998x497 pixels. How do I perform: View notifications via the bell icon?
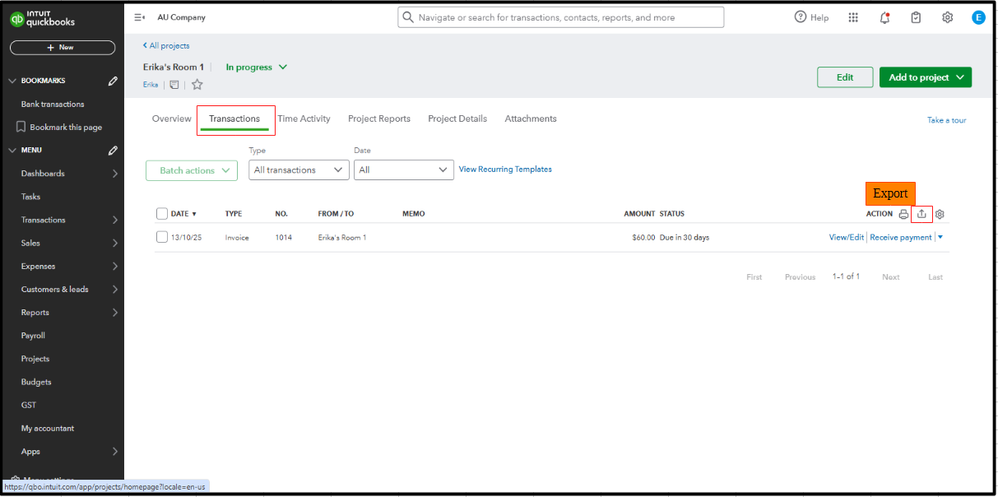[x=885, y=18]
